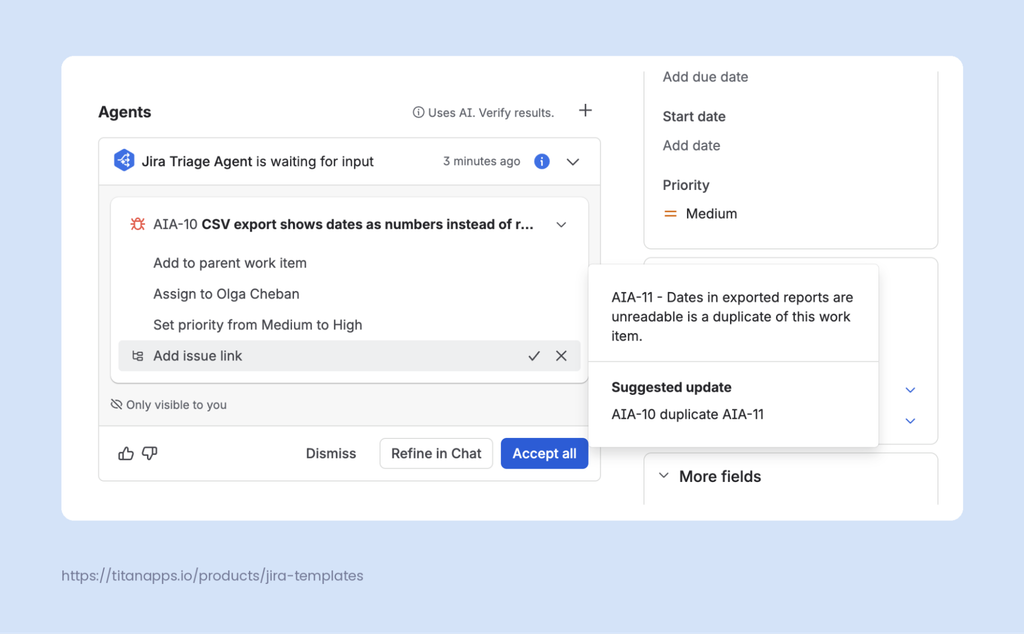Screen dimensions: 1024x634
Task: Click the Dismiss button
Action: click(331, 453)
